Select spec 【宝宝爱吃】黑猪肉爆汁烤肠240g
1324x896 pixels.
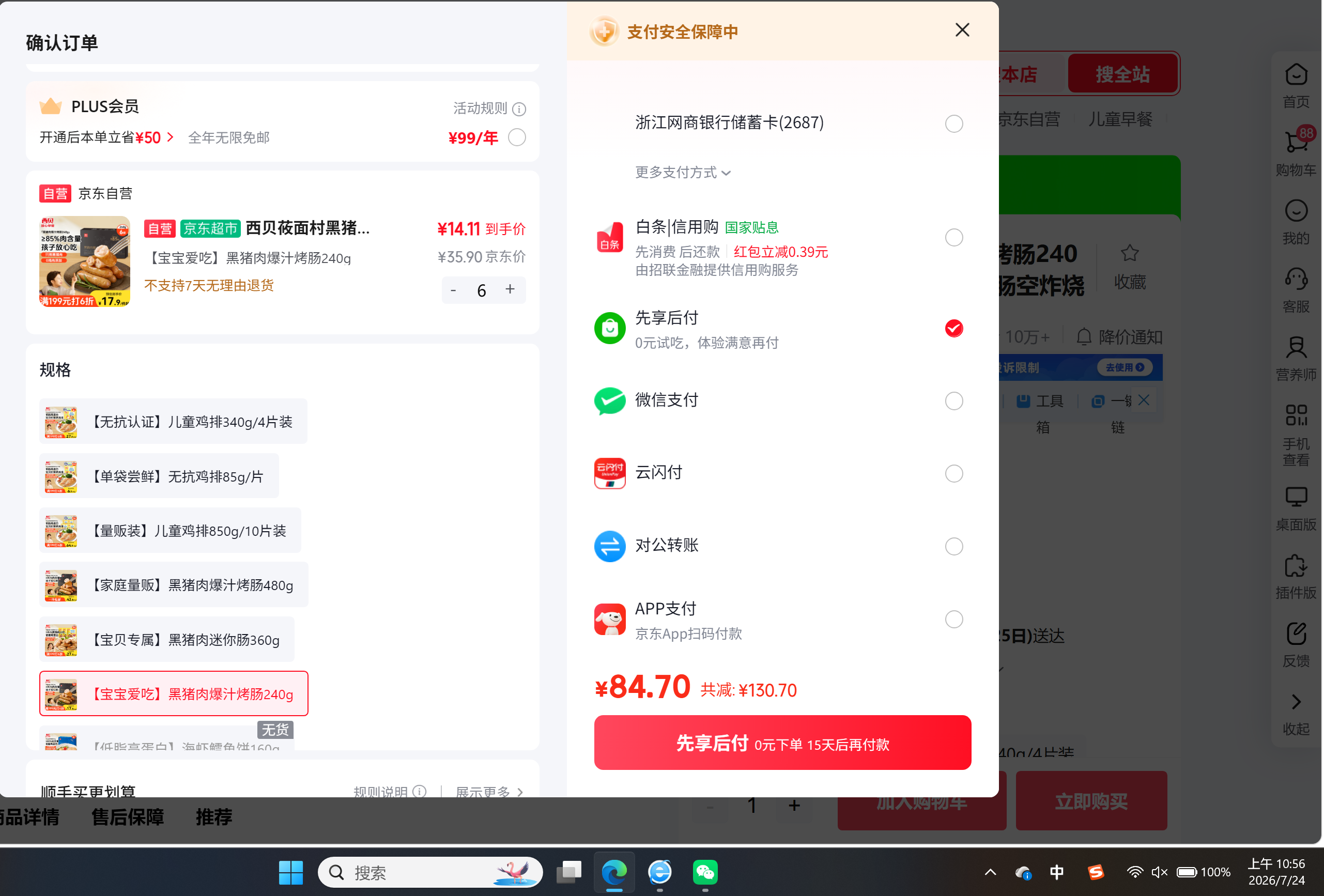click(x=174, y=694)
